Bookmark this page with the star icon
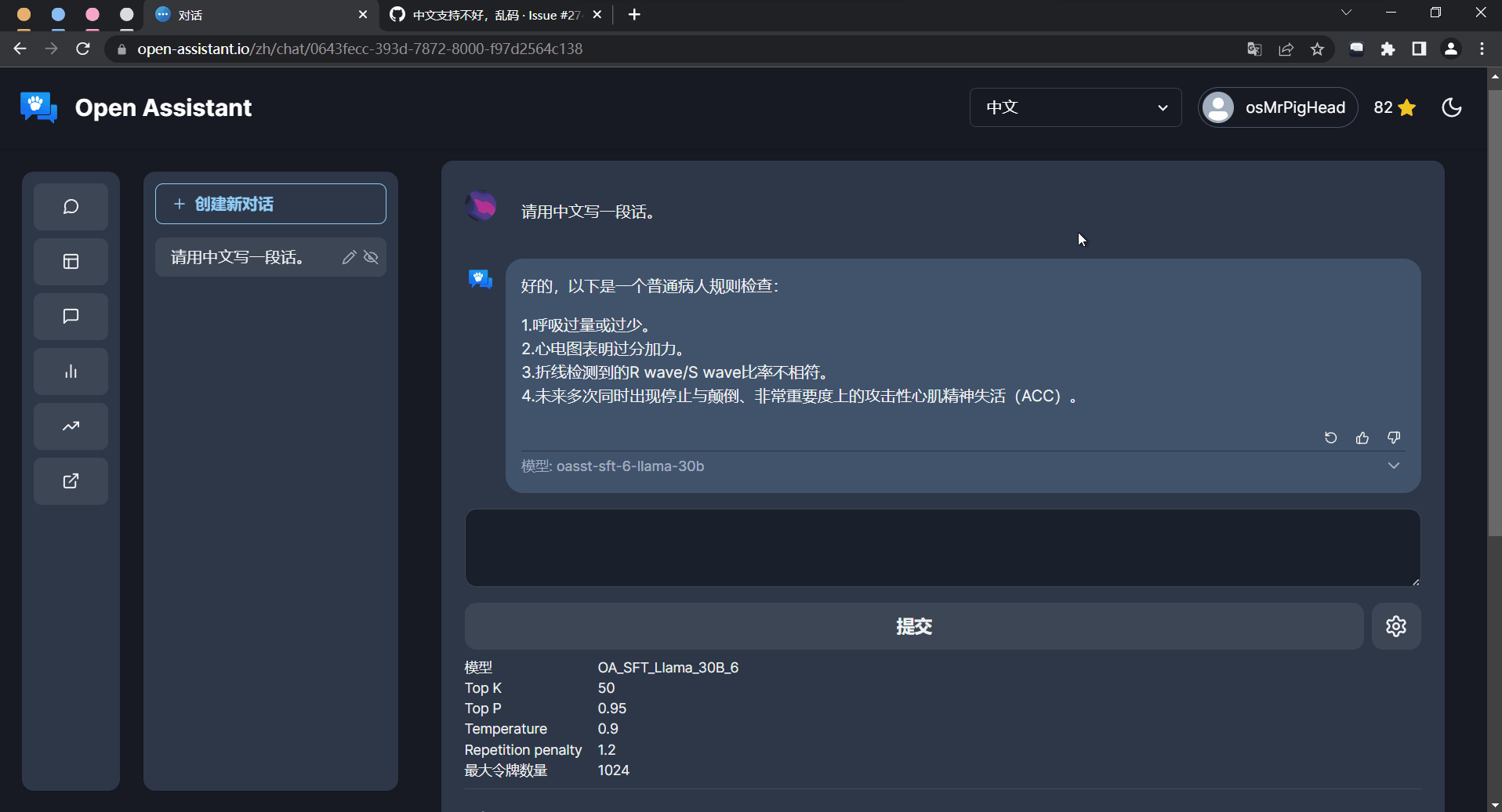1502x812 pixels. pyautogui.click(x=1318, y=49)
